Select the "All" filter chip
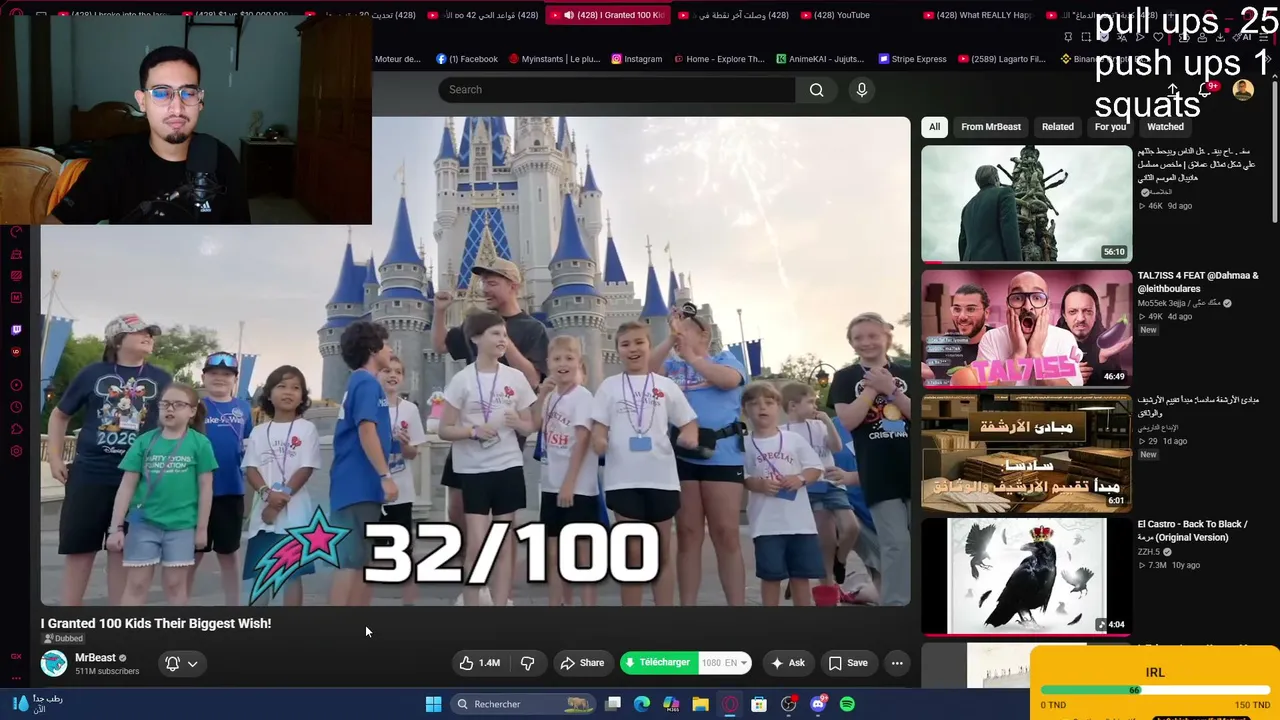The width and height of the screenshot is (1280, 720). (x=934, y=127)
